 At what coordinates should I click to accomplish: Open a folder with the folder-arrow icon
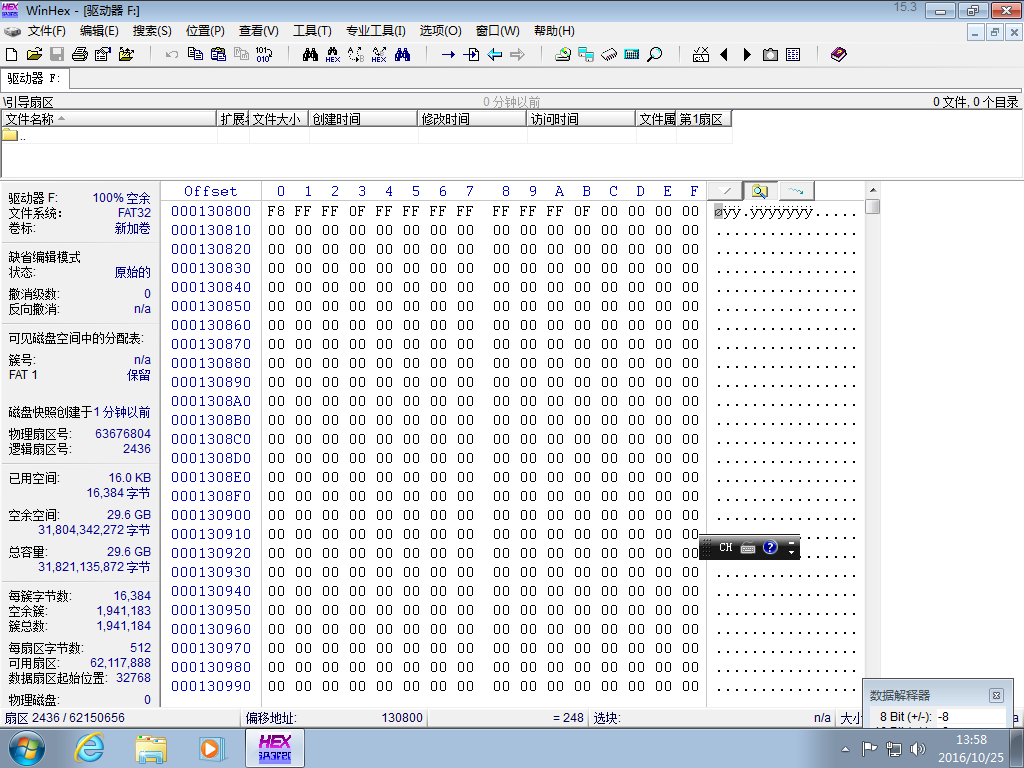click(x=126, y=55)
